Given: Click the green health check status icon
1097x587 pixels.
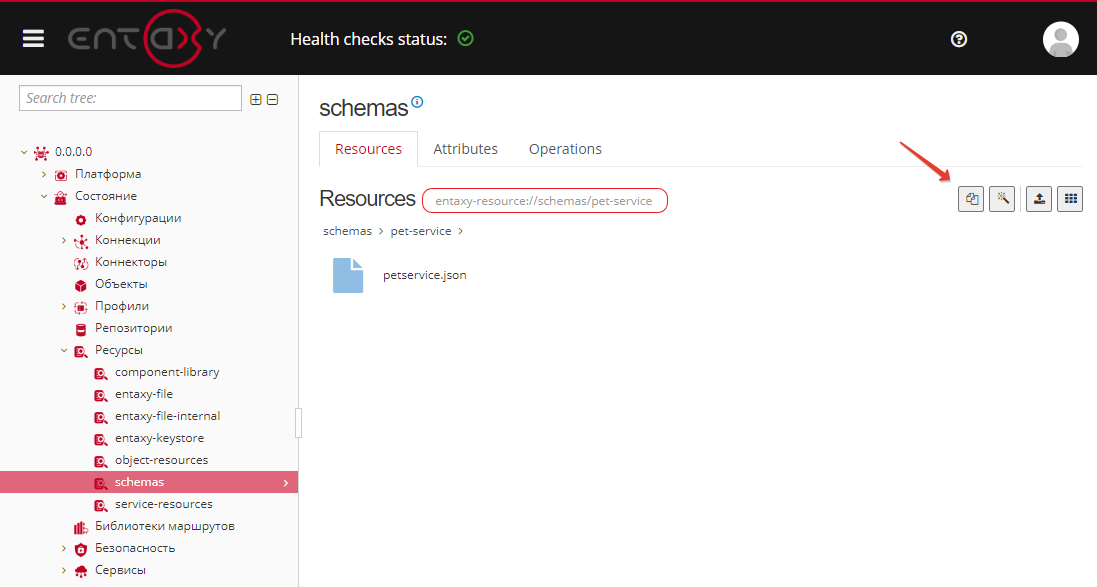Looking at the screenshot, I should [465, 38].
